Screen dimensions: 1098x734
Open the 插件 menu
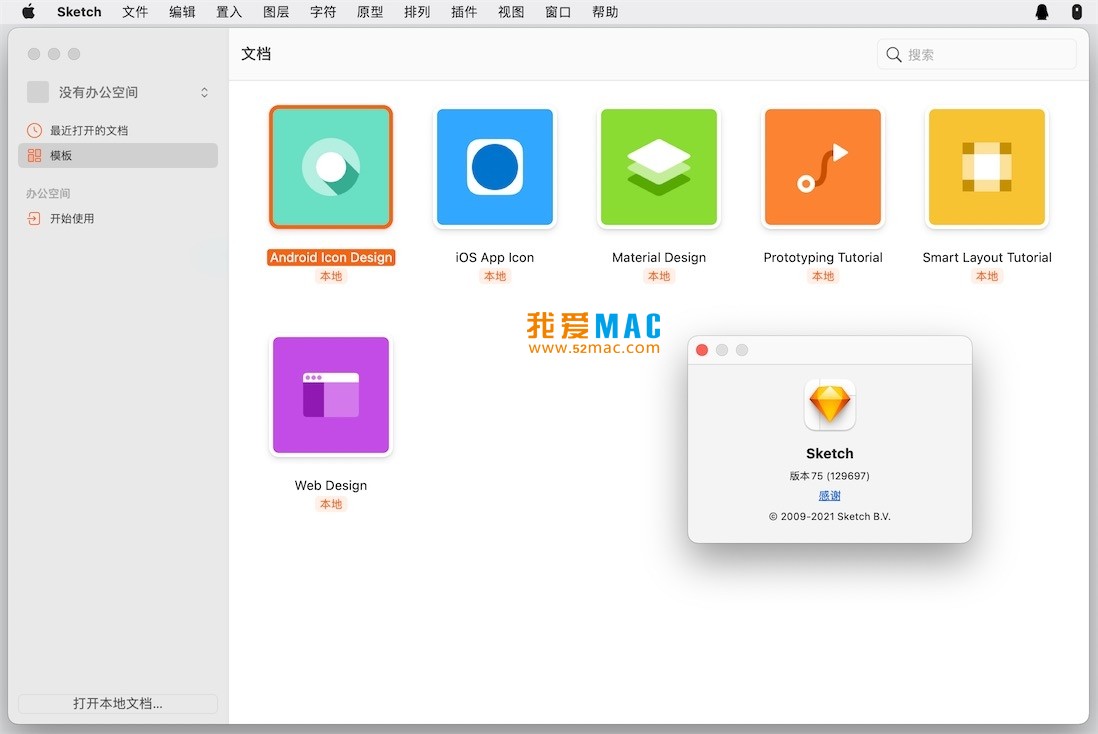click(464, 12)
